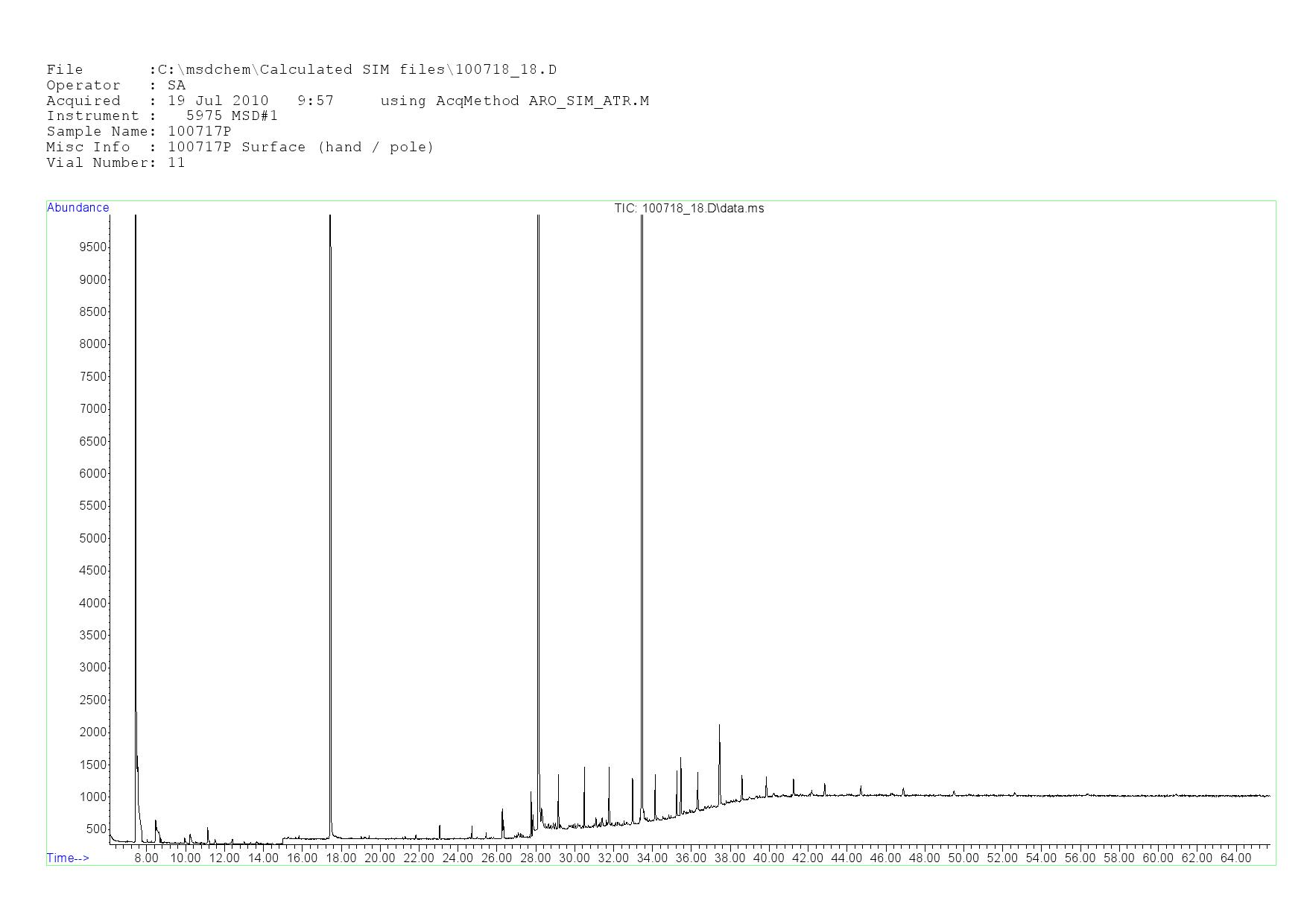Select the Misc Info text Surface (hand / pole)
This screenshot has height=924, width=1307.
click(338, 148)
